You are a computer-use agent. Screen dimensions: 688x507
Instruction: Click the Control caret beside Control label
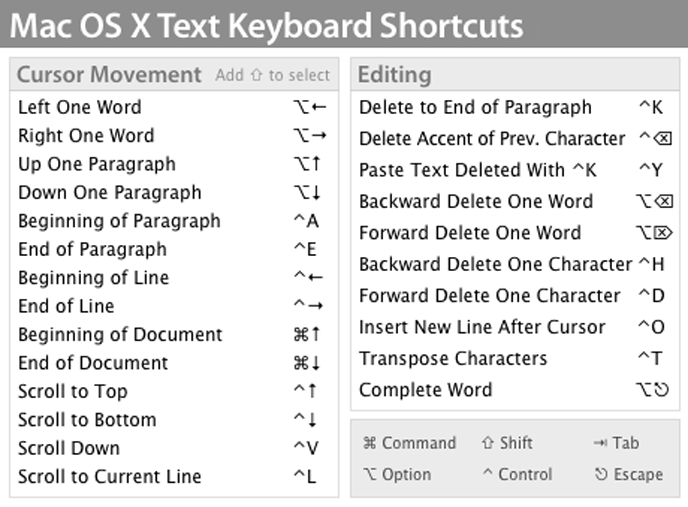[x=488, y=474]
